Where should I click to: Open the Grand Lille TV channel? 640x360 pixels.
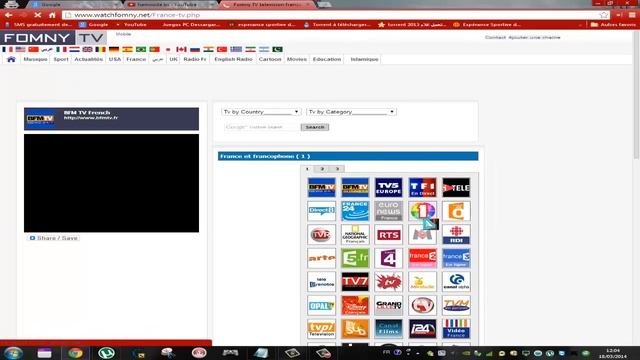(x=388, y=305)
